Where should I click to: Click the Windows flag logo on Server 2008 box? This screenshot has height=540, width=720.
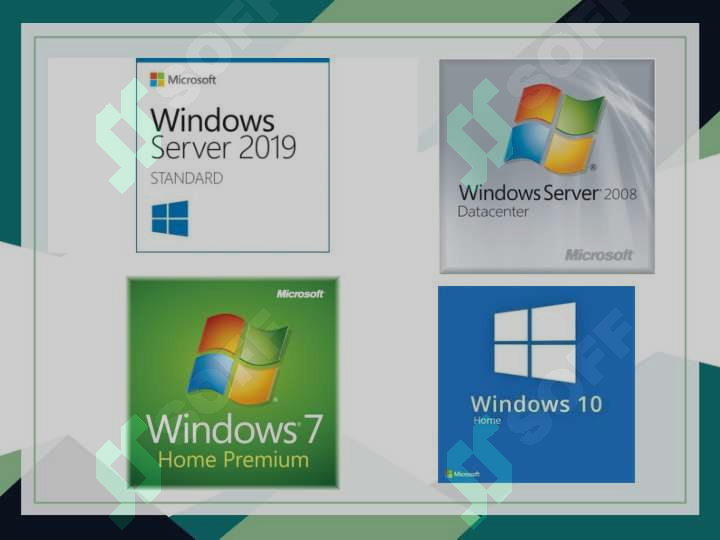[x=555, y=129]
